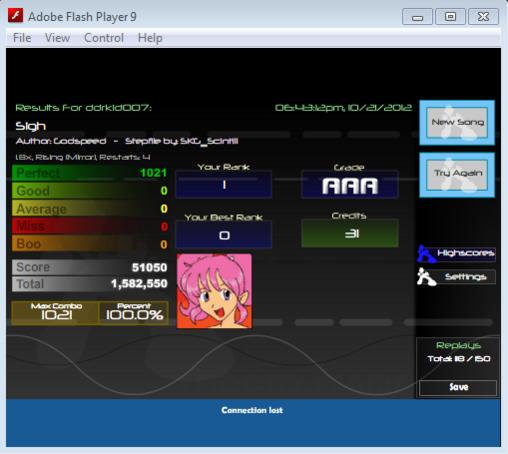Open the Help menu
508x454 pixels.
click(150, 38)
